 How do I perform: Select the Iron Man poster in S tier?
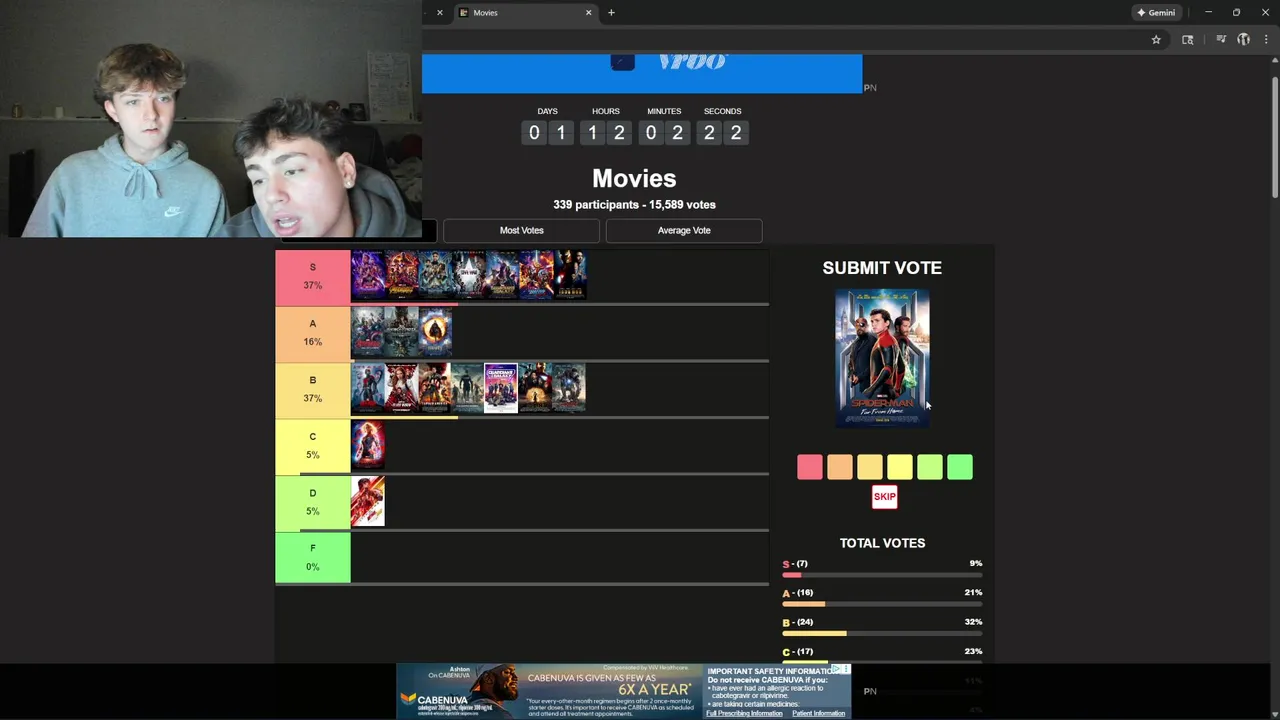coord(570,275)
